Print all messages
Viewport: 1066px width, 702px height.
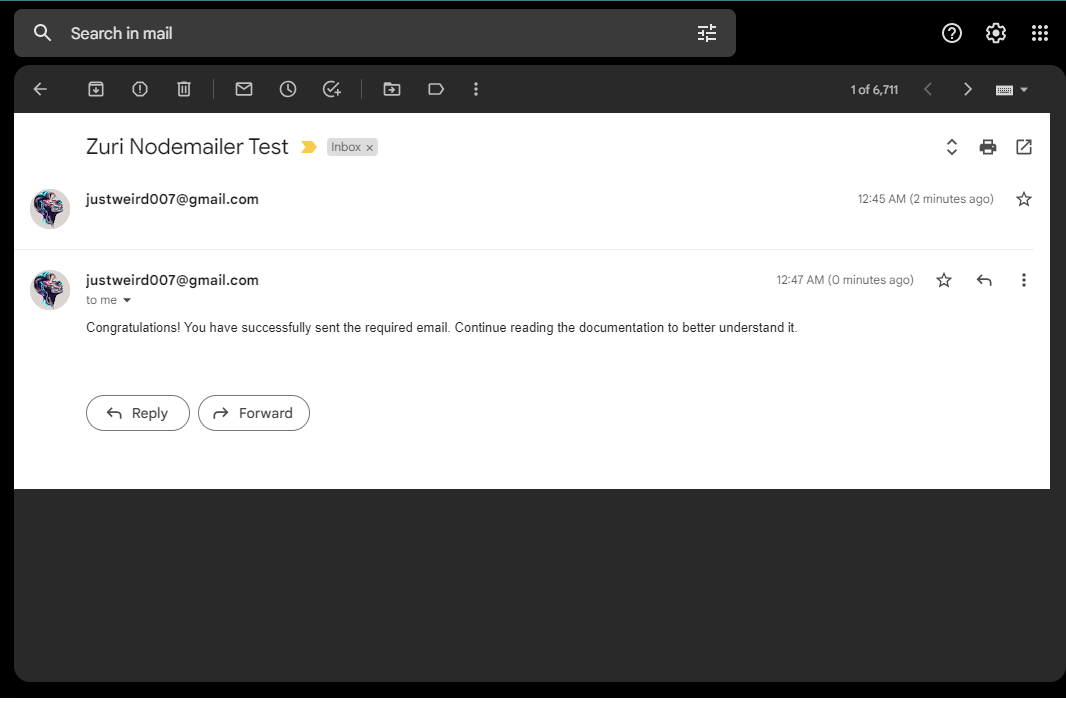coord(988,147)
